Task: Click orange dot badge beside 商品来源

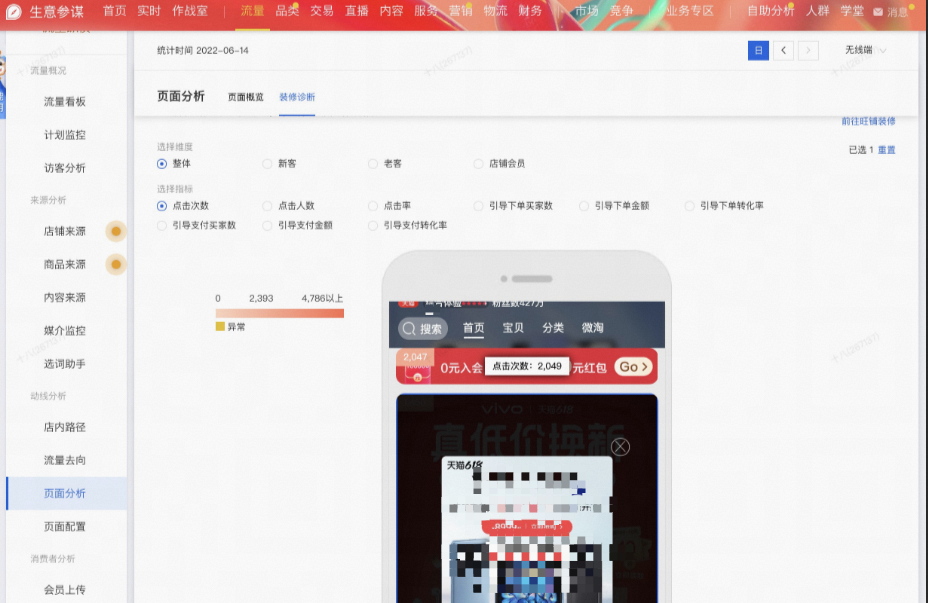Action: tap(116, 264)
